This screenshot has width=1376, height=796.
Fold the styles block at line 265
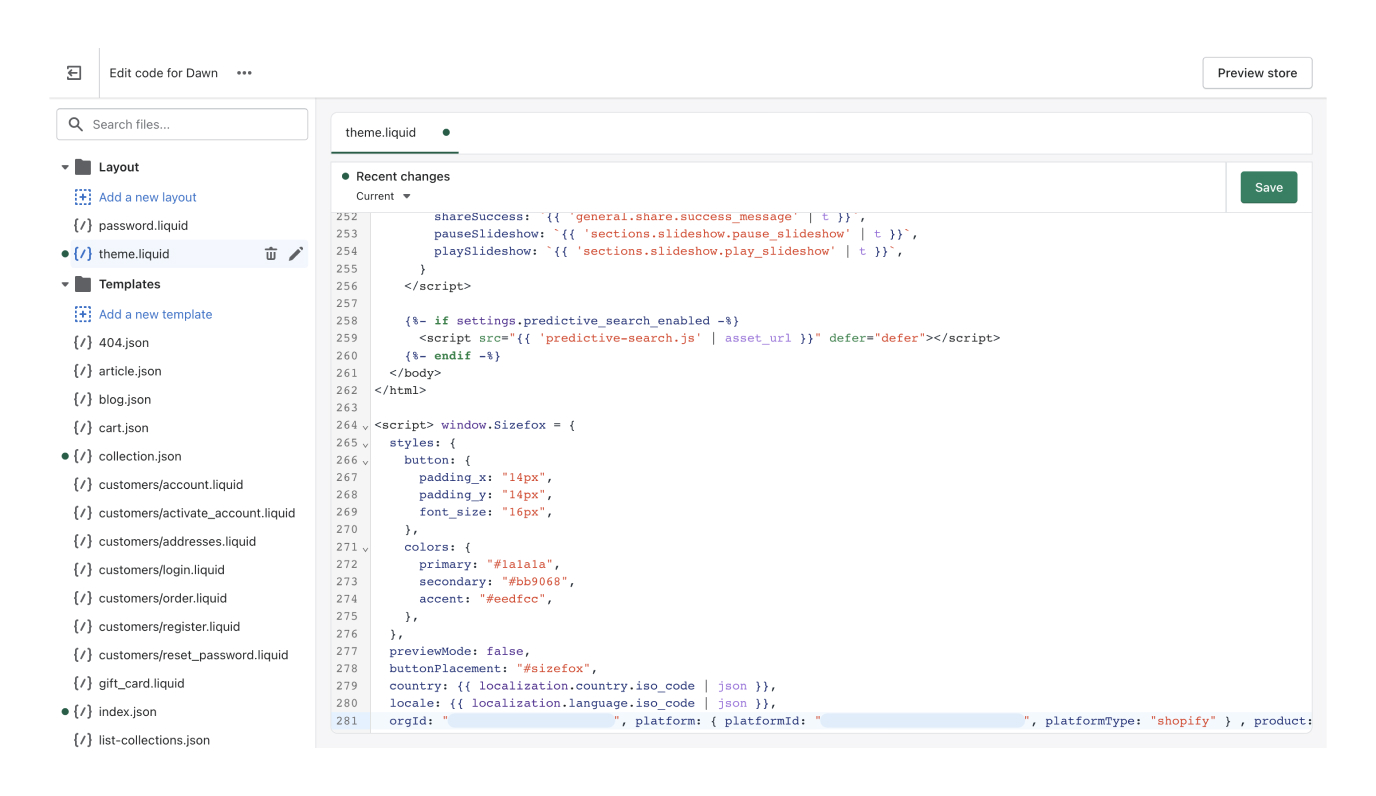coord(365,444)
